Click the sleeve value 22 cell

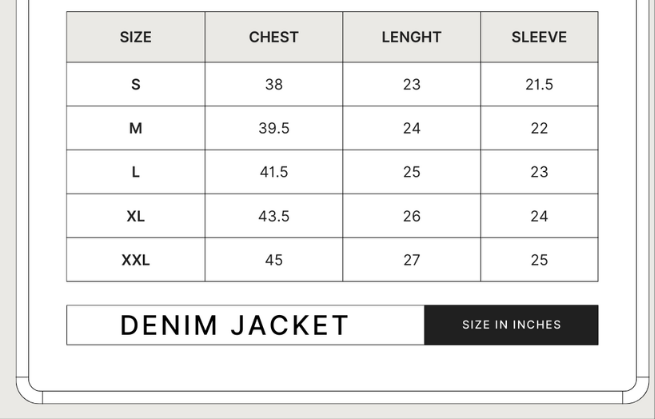[539, 128]
